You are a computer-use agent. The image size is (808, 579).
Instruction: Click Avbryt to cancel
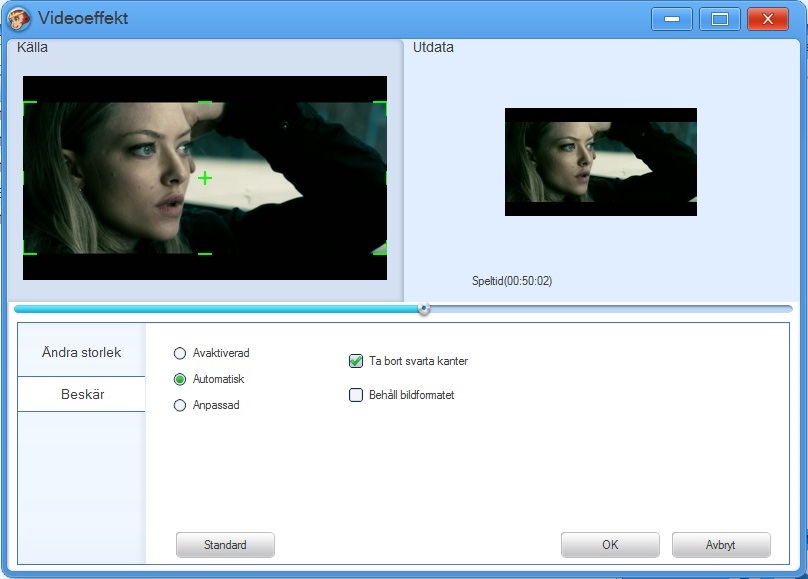(721, 545)
